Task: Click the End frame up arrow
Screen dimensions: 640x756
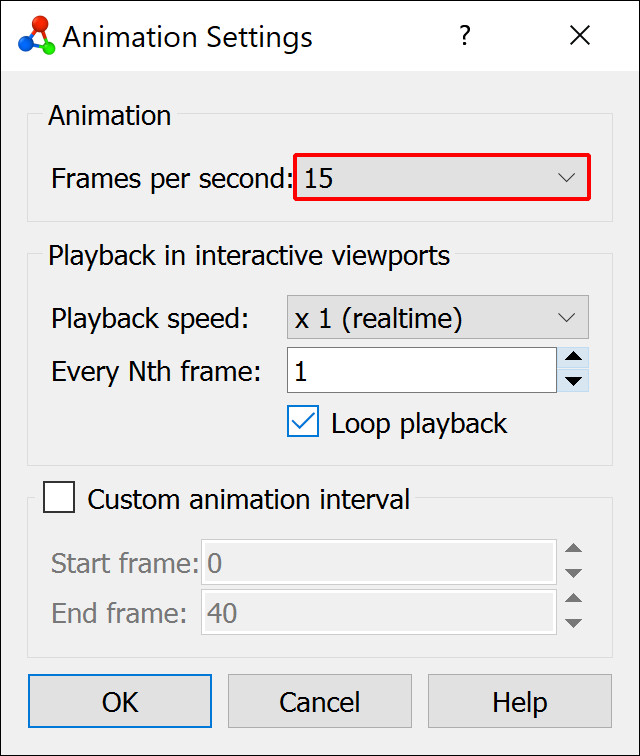Action: (x=573, y=599)
